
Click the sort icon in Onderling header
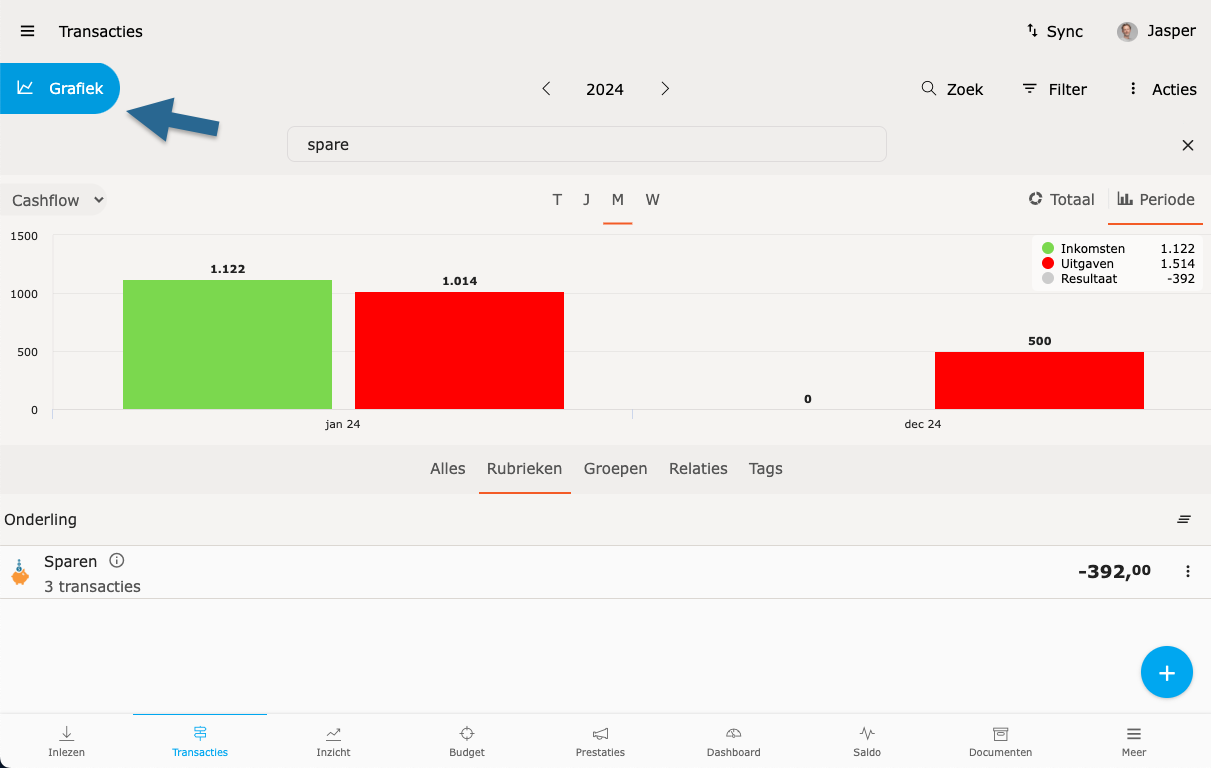1184,519
